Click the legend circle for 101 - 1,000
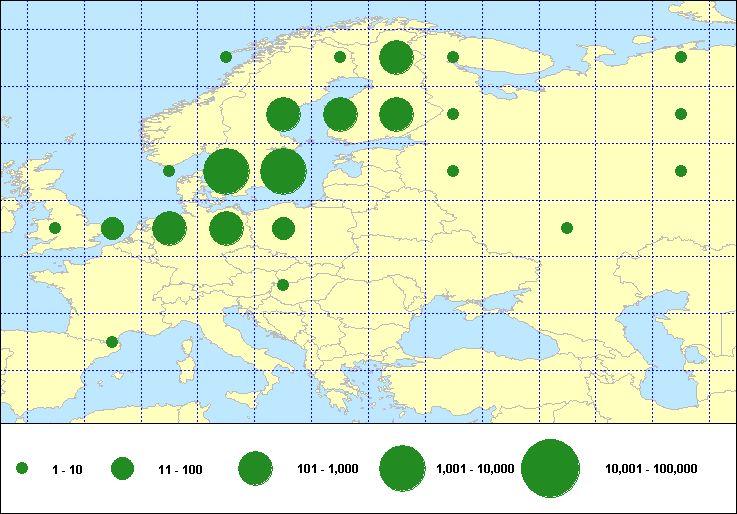This screenshot has width=737, height=514. pos(256,468)
